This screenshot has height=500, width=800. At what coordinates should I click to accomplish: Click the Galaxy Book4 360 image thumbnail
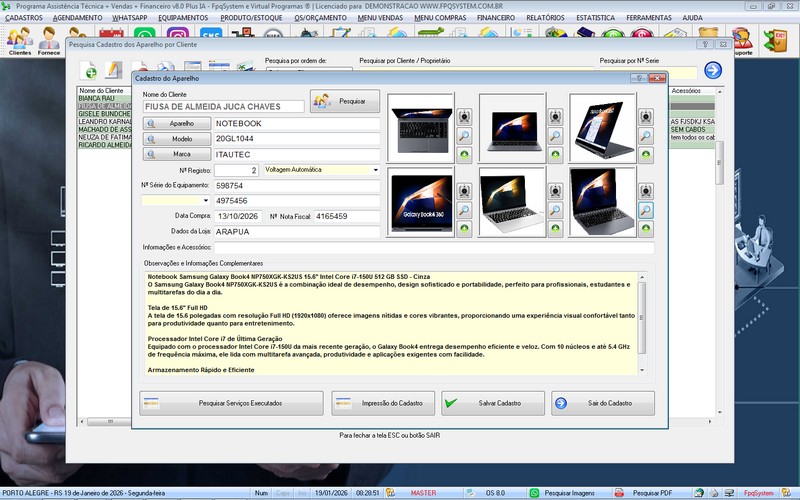(x=420, y=202)
